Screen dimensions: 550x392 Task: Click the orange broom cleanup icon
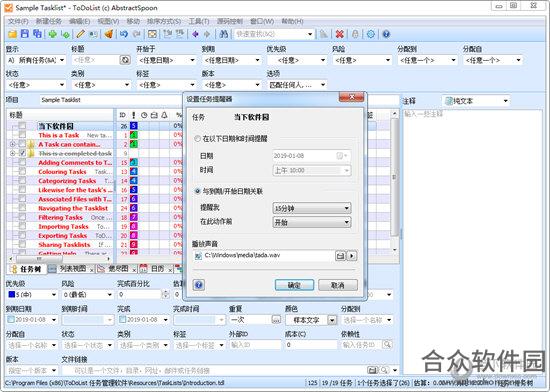point(109,34)
